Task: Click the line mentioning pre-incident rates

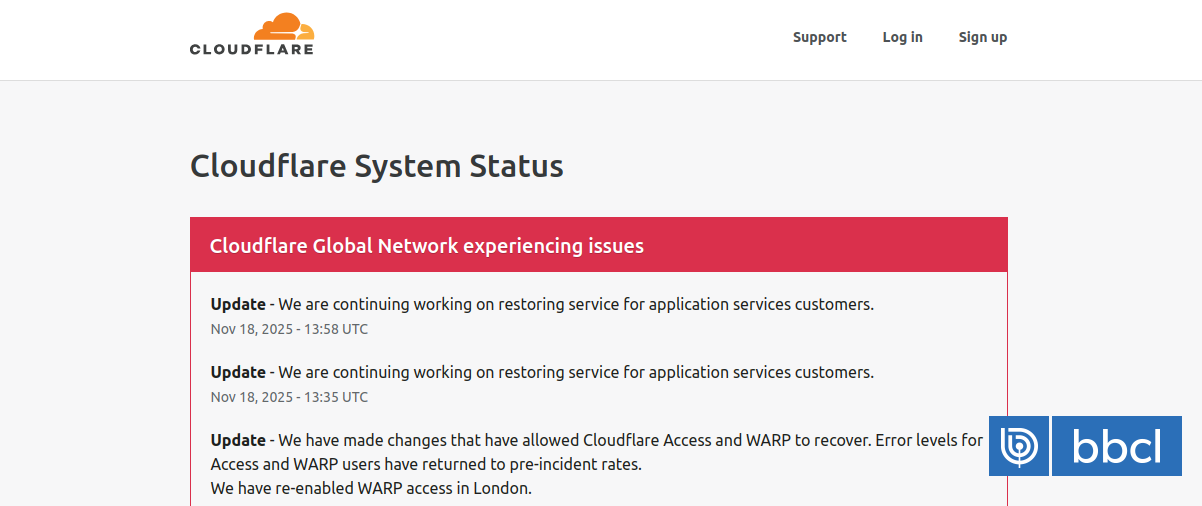Action: click(x=425, y=465)
